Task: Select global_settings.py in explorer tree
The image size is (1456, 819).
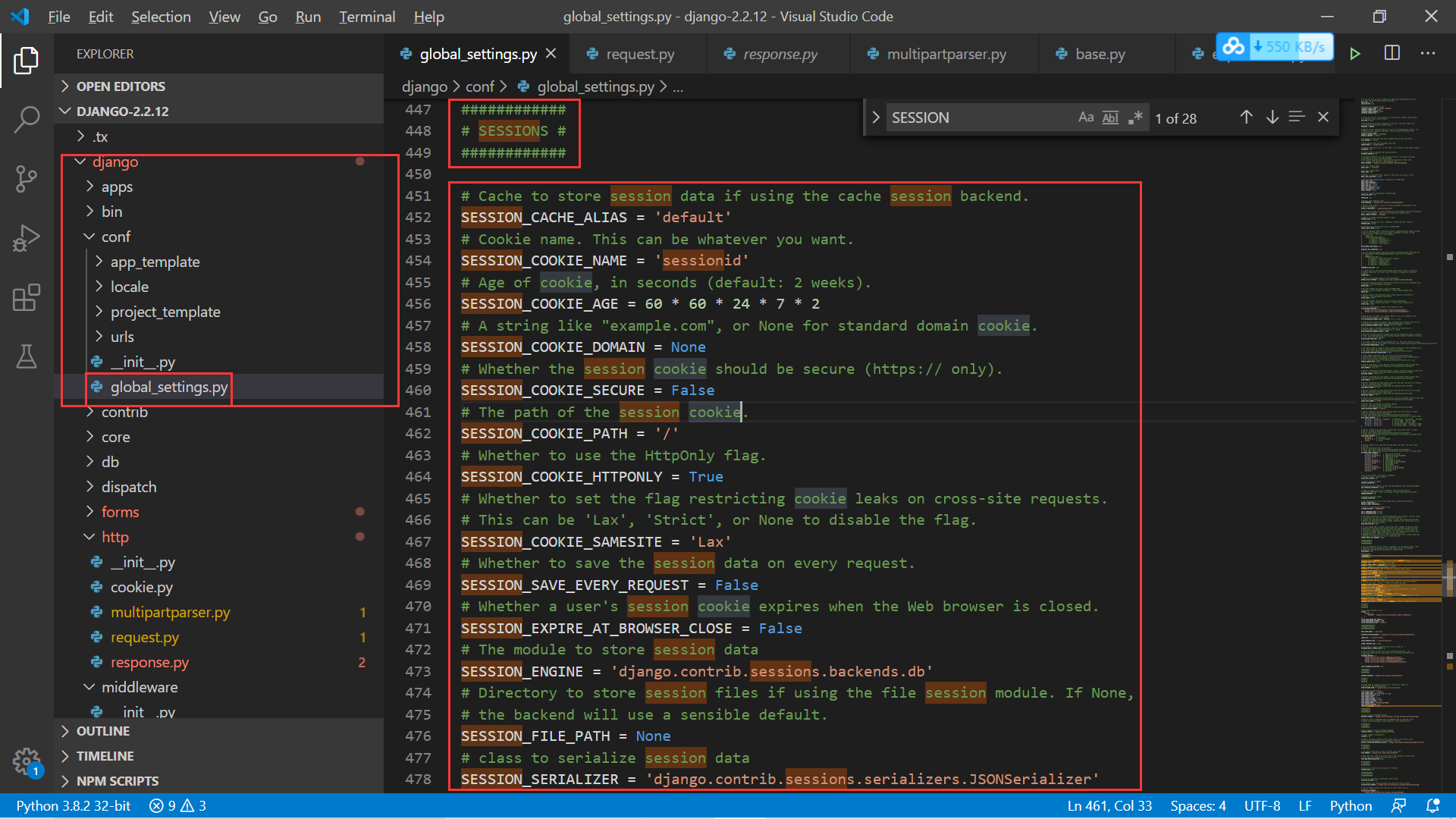Action: tap(169, 387)
